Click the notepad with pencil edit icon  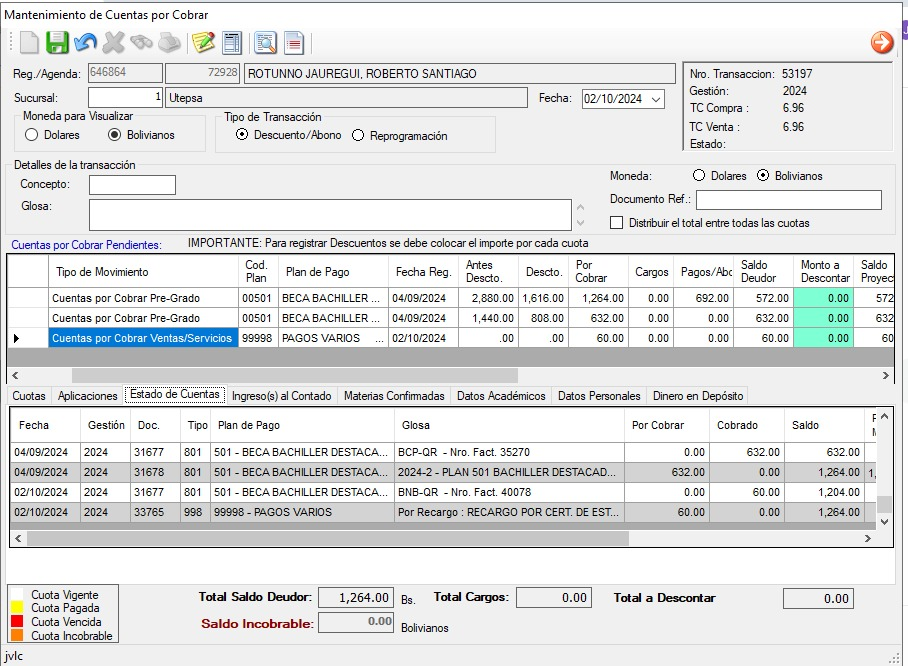point(203,42)
